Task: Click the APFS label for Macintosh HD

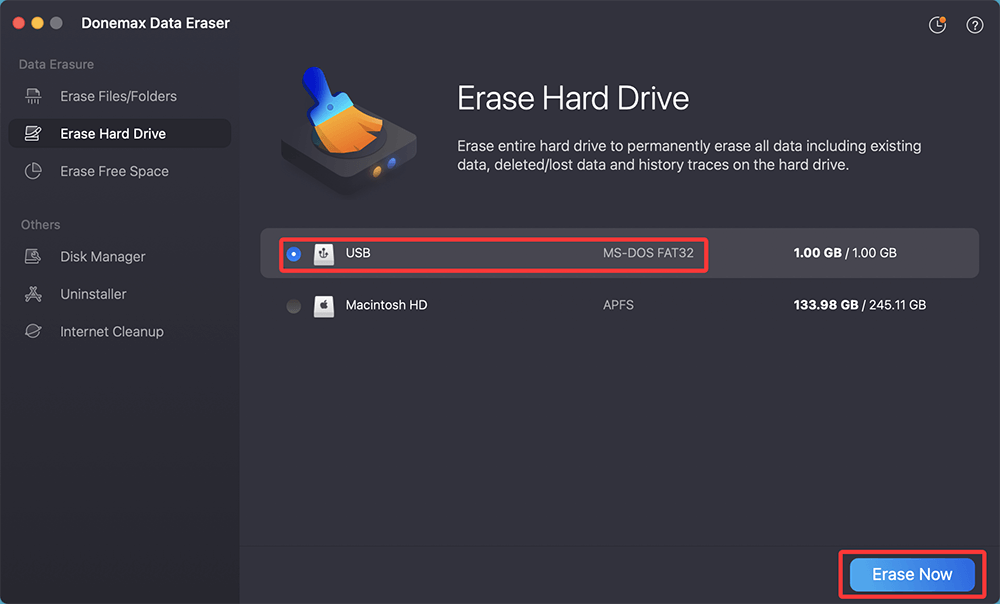Action: pos(618,305)
